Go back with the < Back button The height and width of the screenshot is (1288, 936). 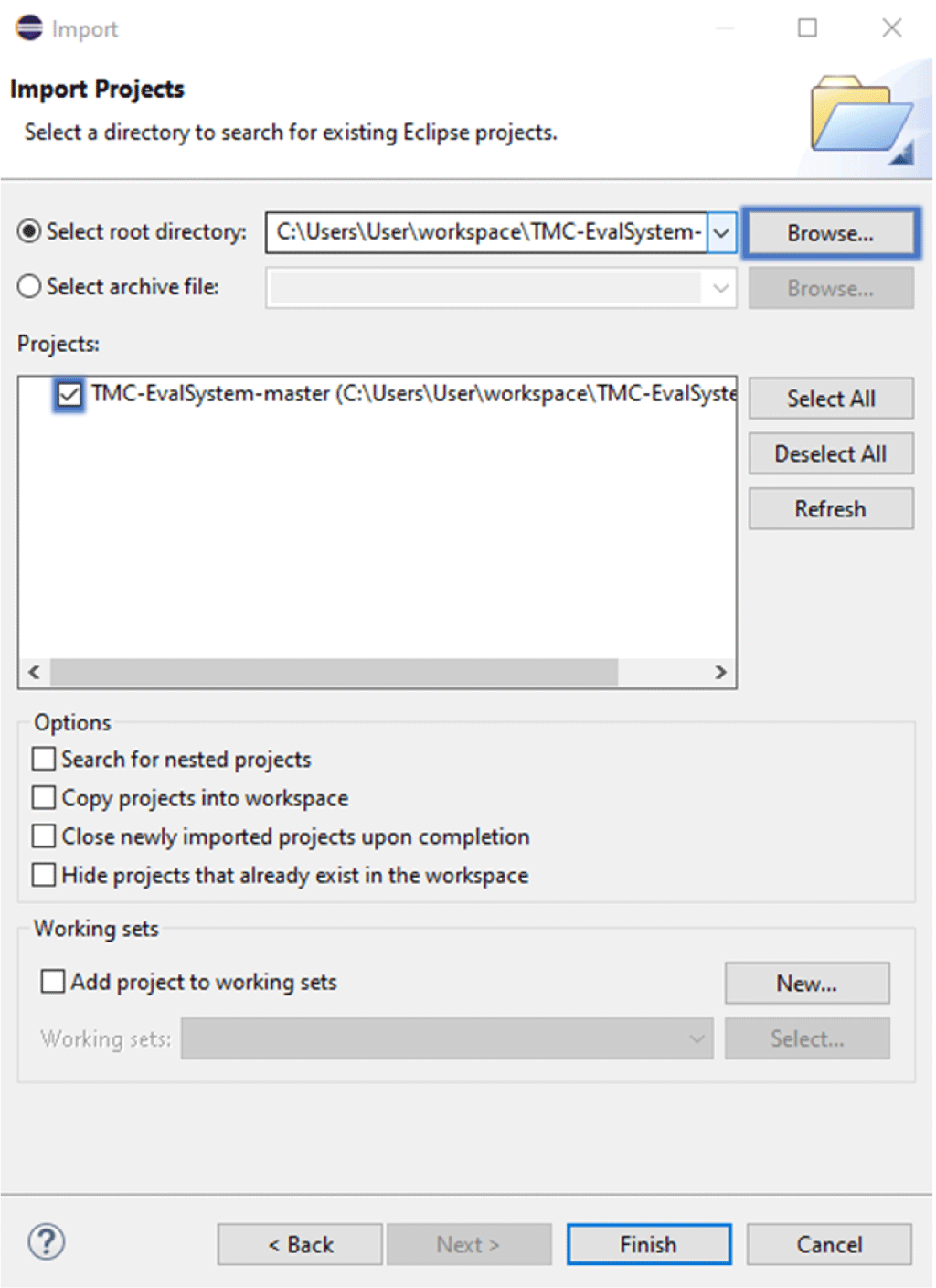pyautogui.click(x=300, y=1244)
